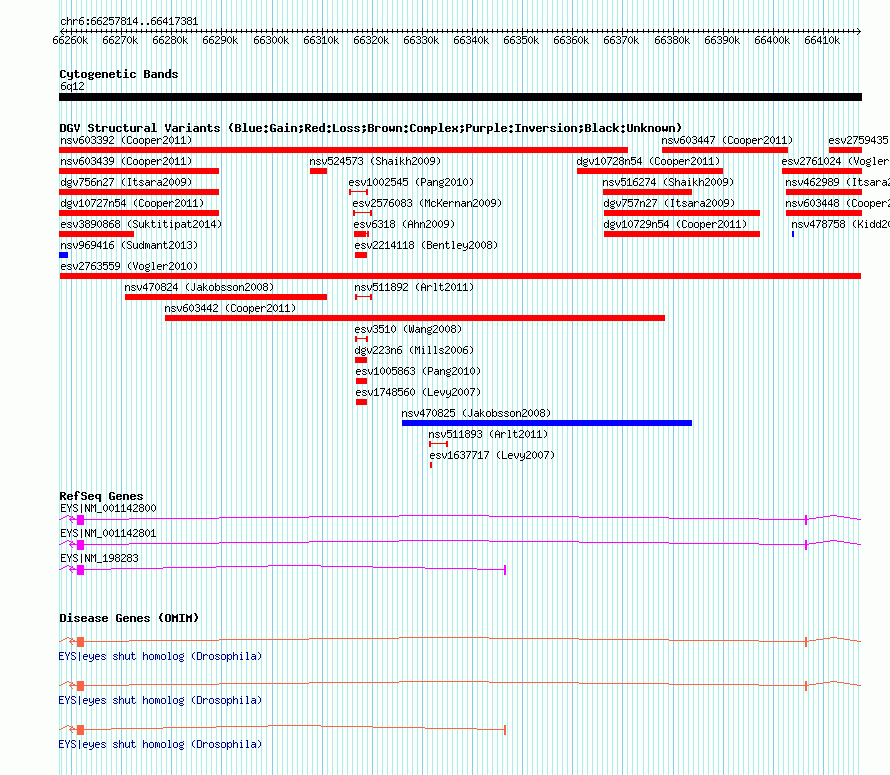The image size is (890, 775).
Task: Select nsv511893 (Arlt2011) variant label
Action: (x=488, y=434)
